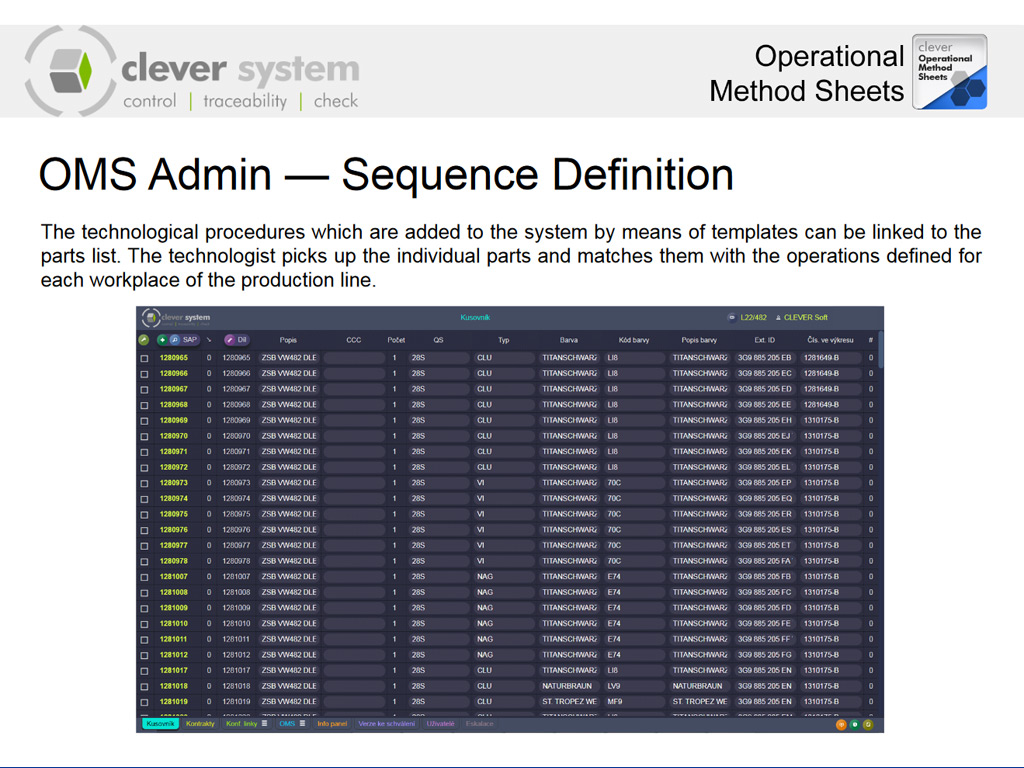
Task: Tick the checkbox for row 1281017
Action: click(x=144, y=671)
